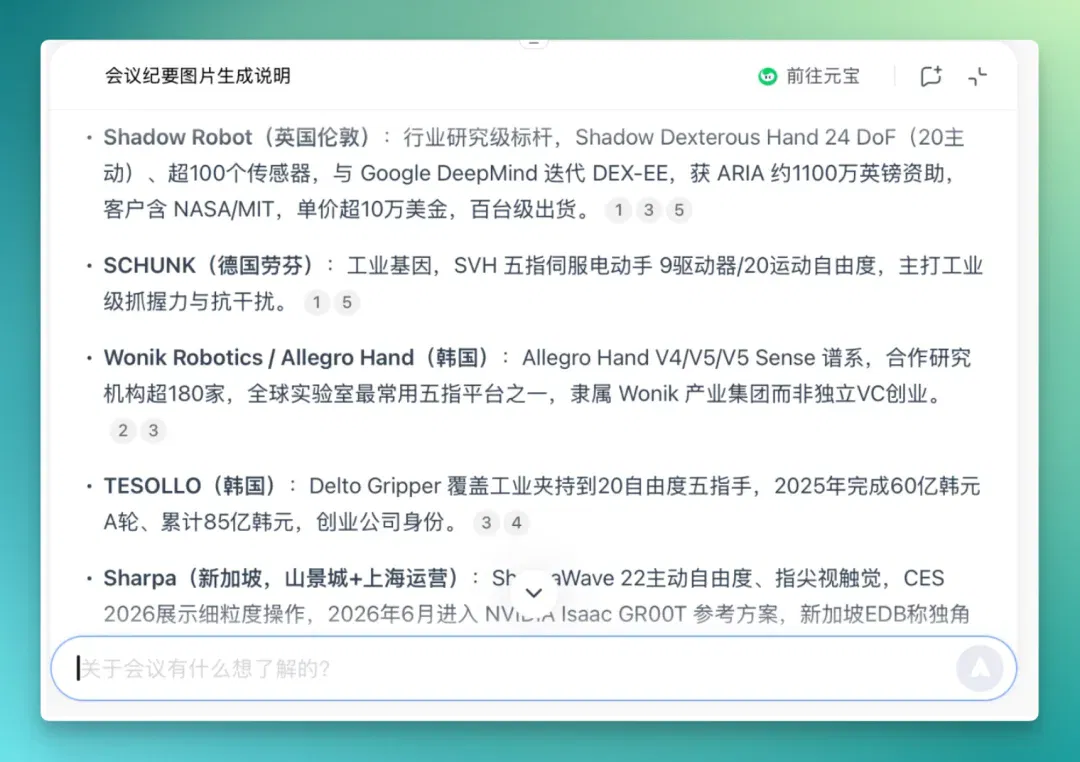Click the text Shadow Dexterous Hand 24 DoF

[736, 137]
